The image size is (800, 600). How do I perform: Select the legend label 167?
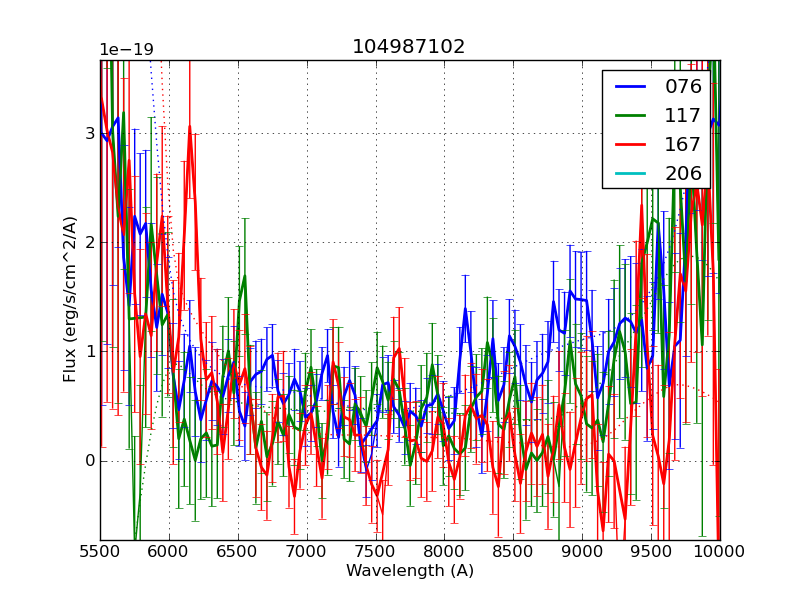coord(683,144)
